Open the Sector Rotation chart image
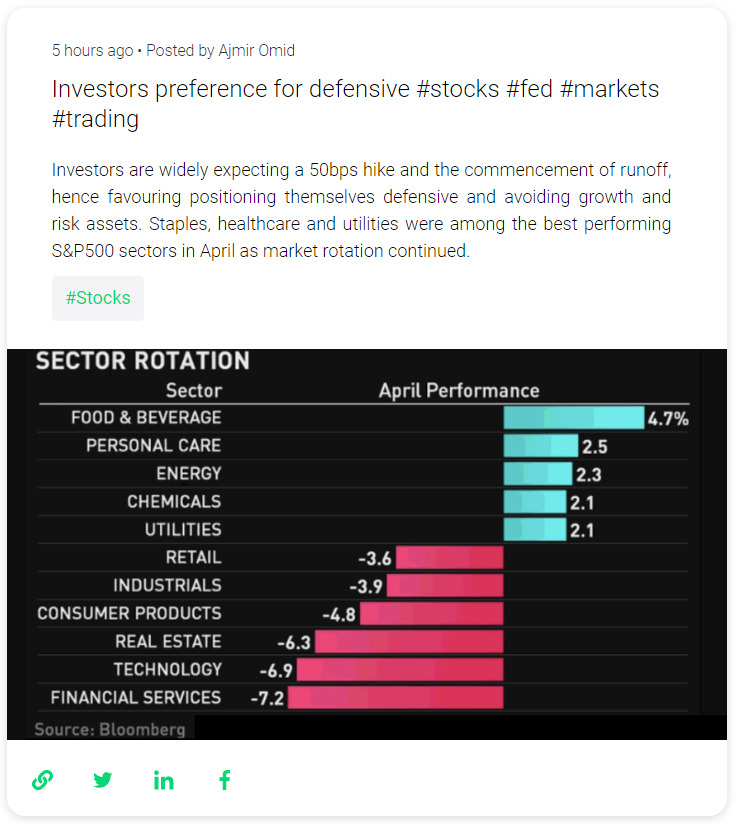Screen dimensions: 736x824 (x=367, y=544)
